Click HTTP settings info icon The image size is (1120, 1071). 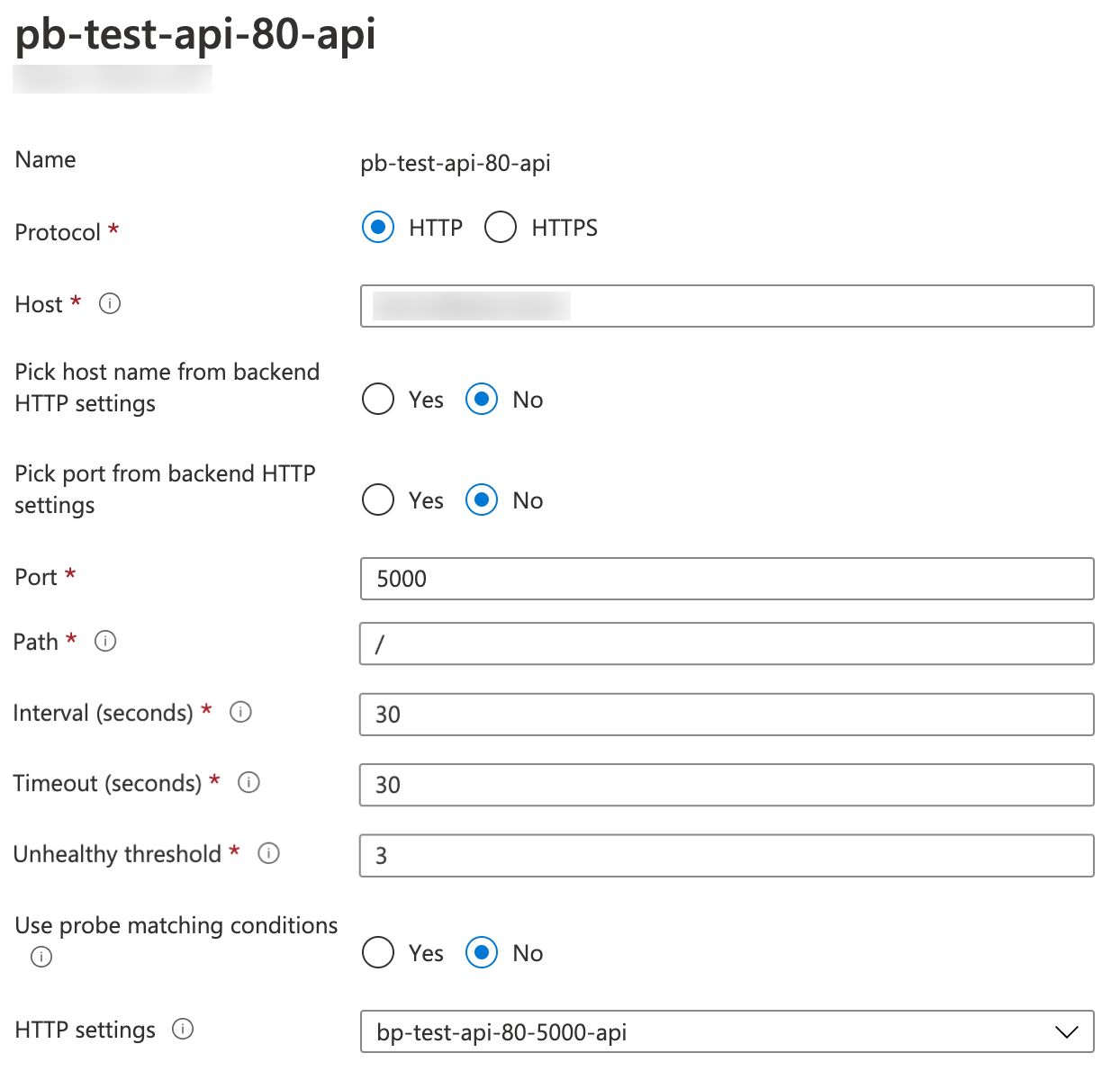click(x=183, y=1030)
